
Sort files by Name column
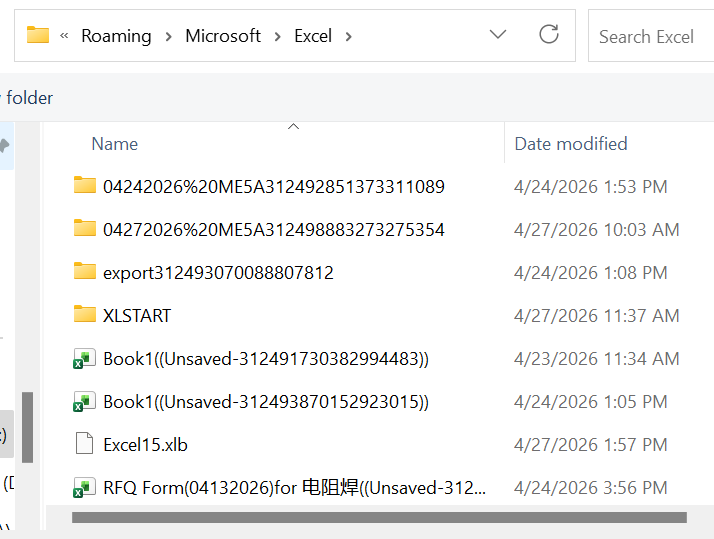click(115, 144)
